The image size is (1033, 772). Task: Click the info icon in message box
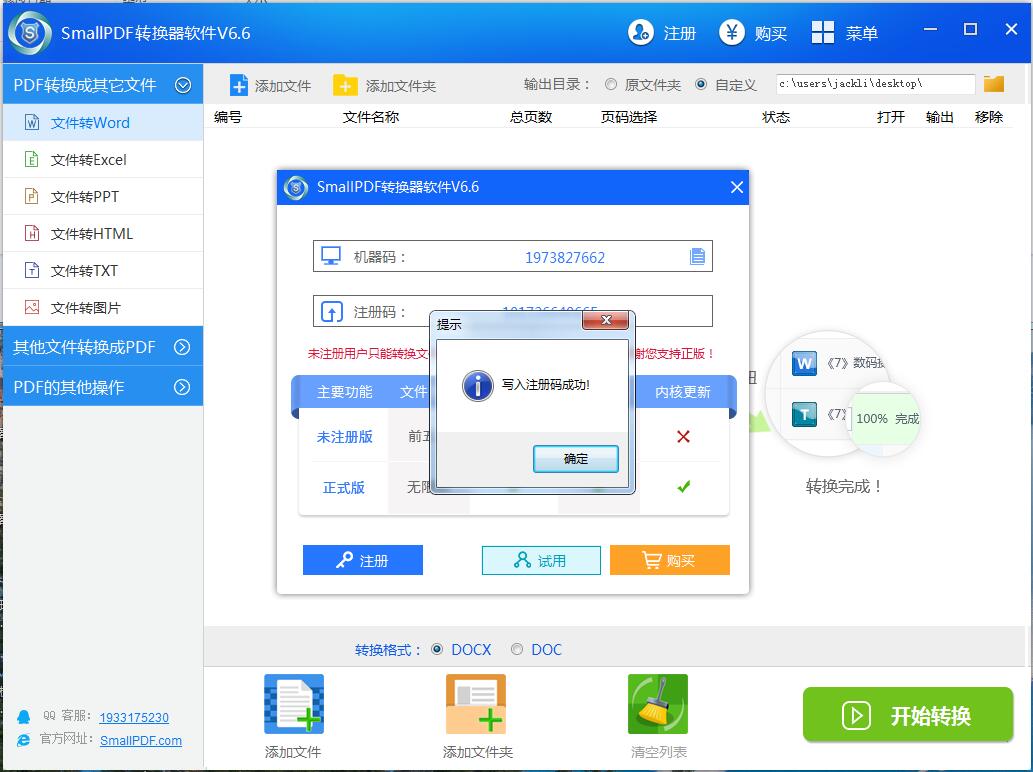(x=478, y=385)
